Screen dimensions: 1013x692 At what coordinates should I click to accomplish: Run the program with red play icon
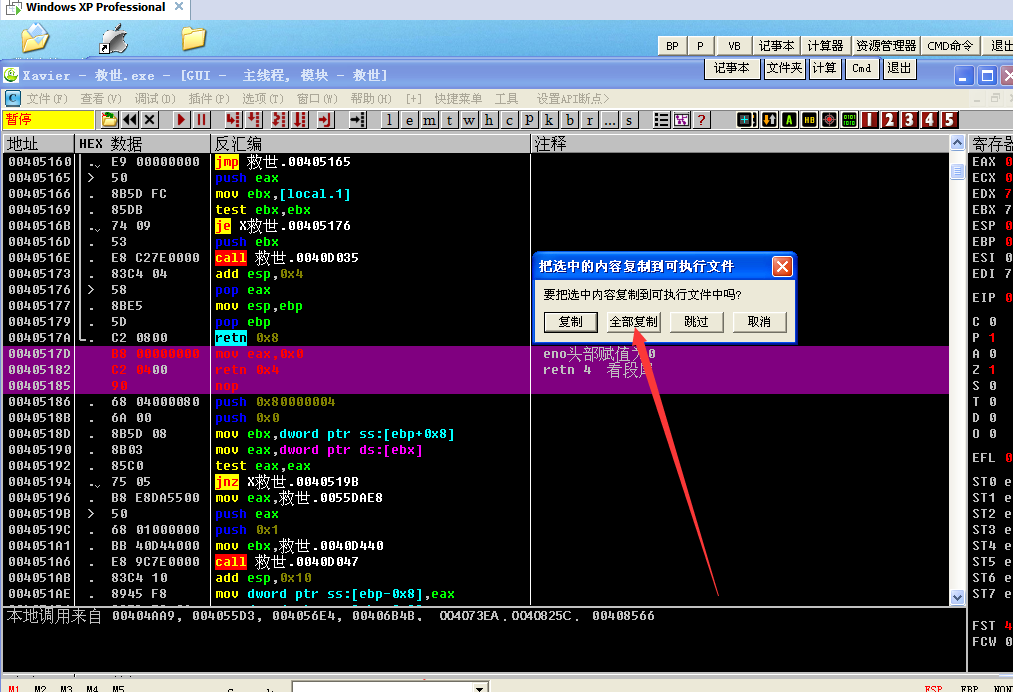pyautogui.click(x=182, y=120)
